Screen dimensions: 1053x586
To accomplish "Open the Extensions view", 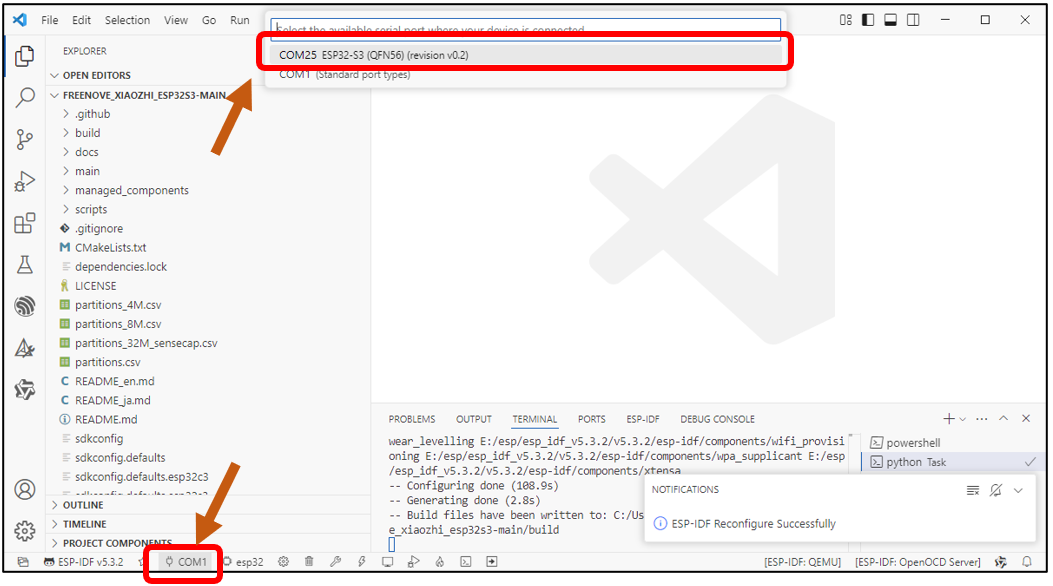I will [25, 223].
